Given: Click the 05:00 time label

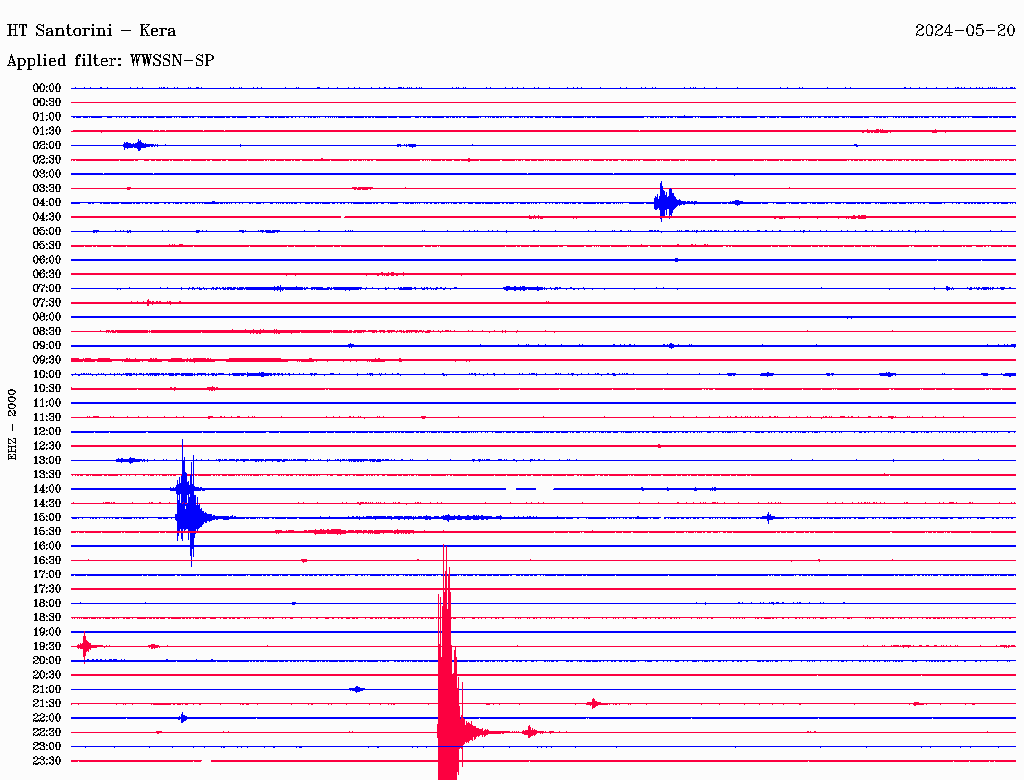Looking at the screenshot, I should tap(47, 231).
